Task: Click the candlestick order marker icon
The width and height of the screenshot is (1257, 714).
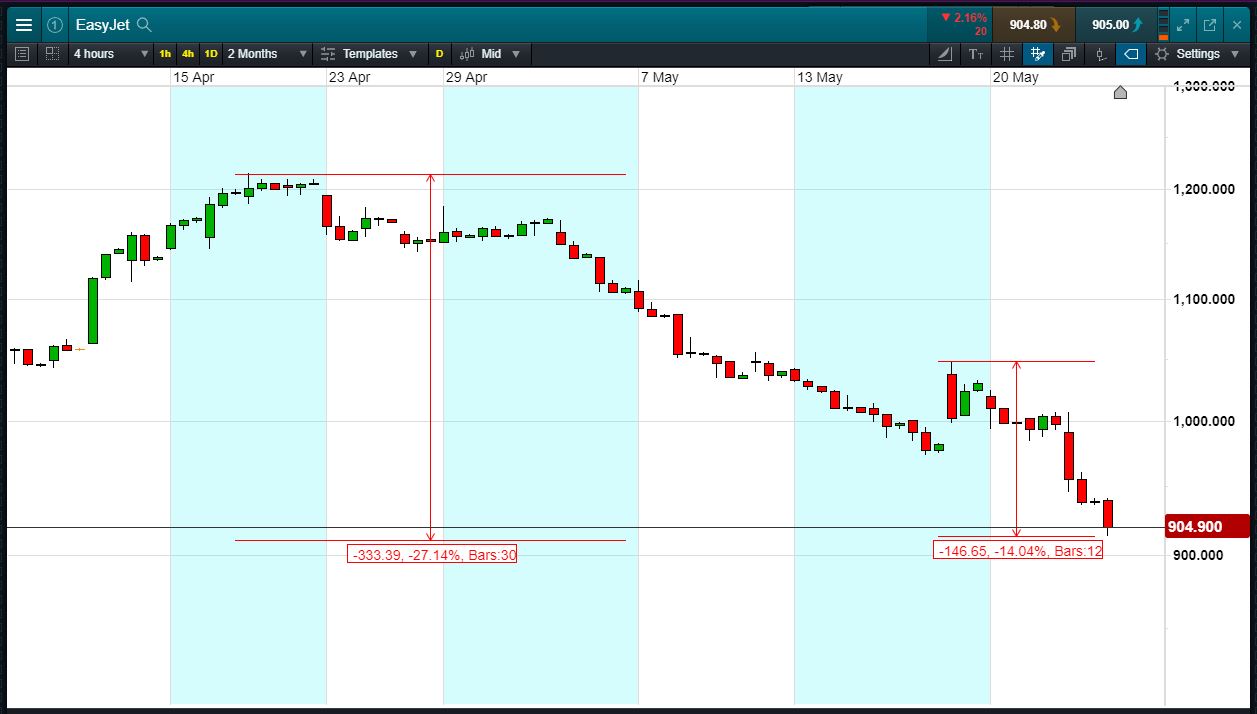Action: point(1100,54)
